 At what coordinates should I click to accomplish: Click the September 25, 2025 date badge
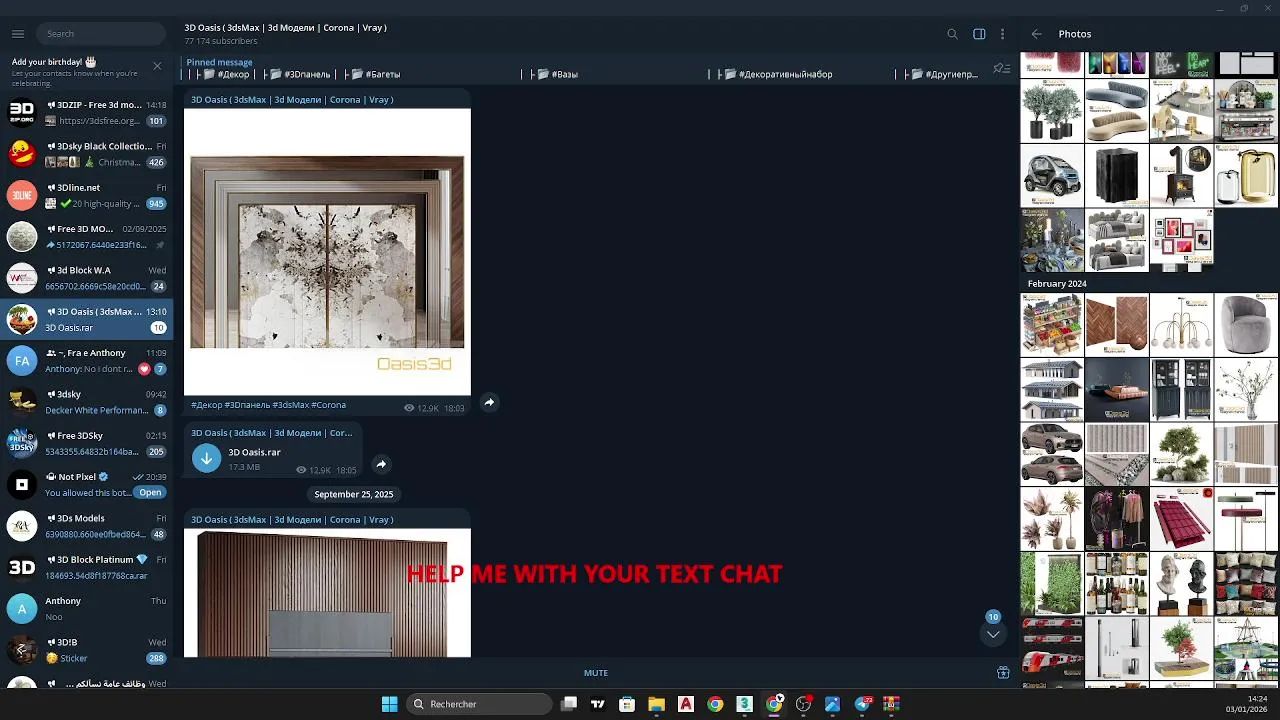pyautogui.click(x=354, y=494)
